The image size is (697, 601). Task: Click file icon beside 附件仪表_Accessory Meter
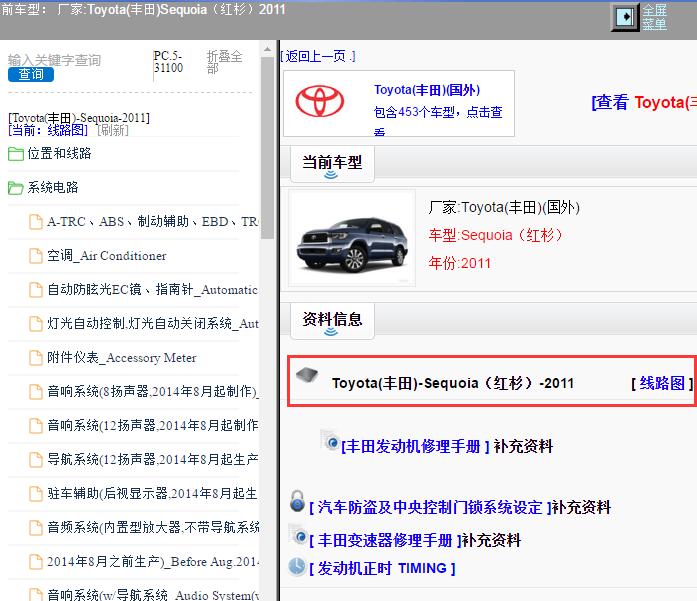click(x=36, y=358)
